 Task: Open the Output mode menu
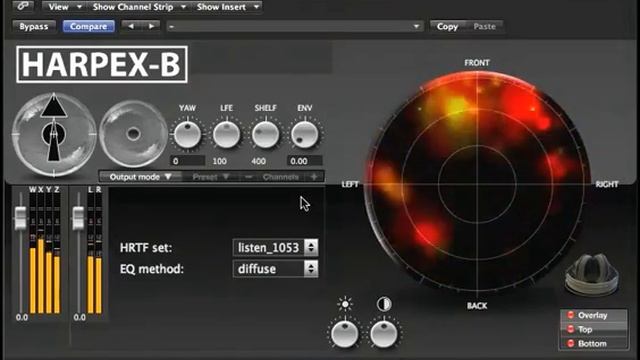click(x=140, y=177)
